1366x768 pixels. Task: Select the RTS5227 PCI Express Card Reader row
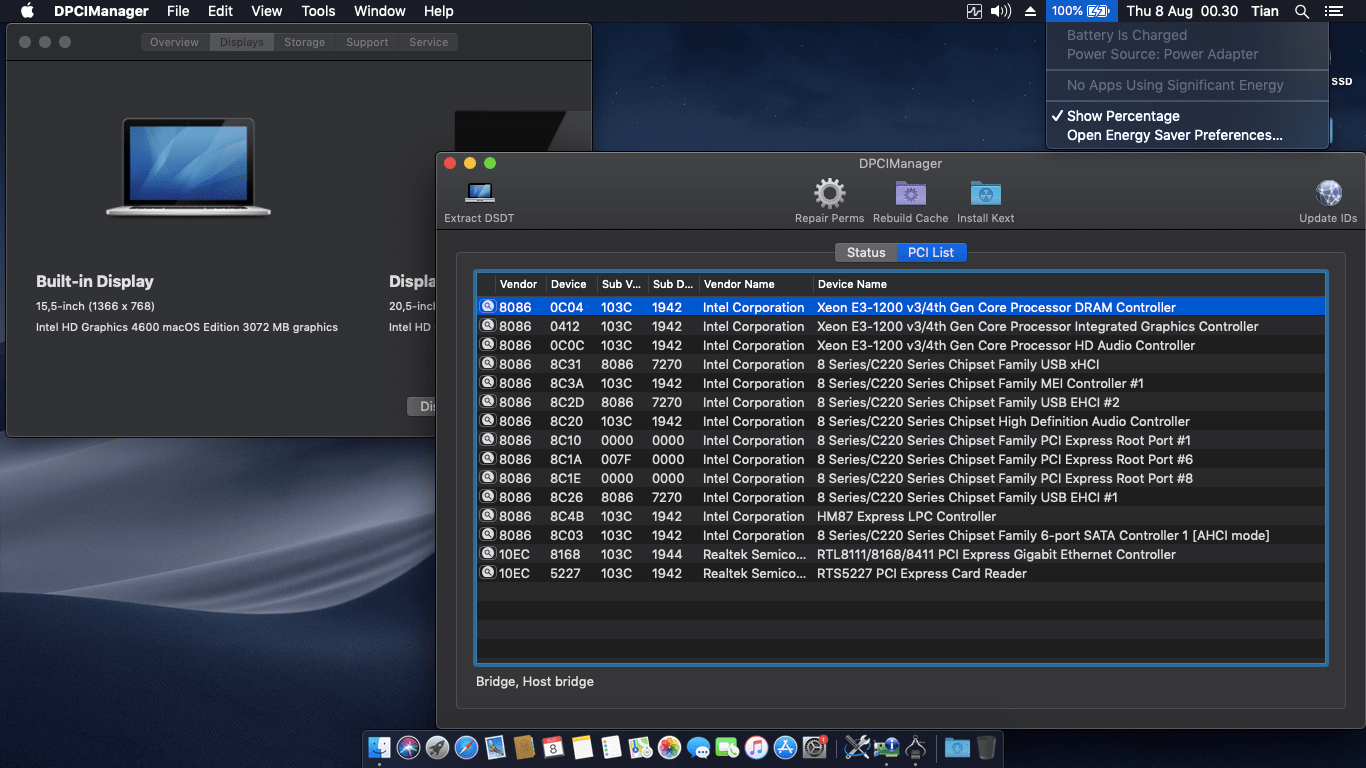coord(901,573)
